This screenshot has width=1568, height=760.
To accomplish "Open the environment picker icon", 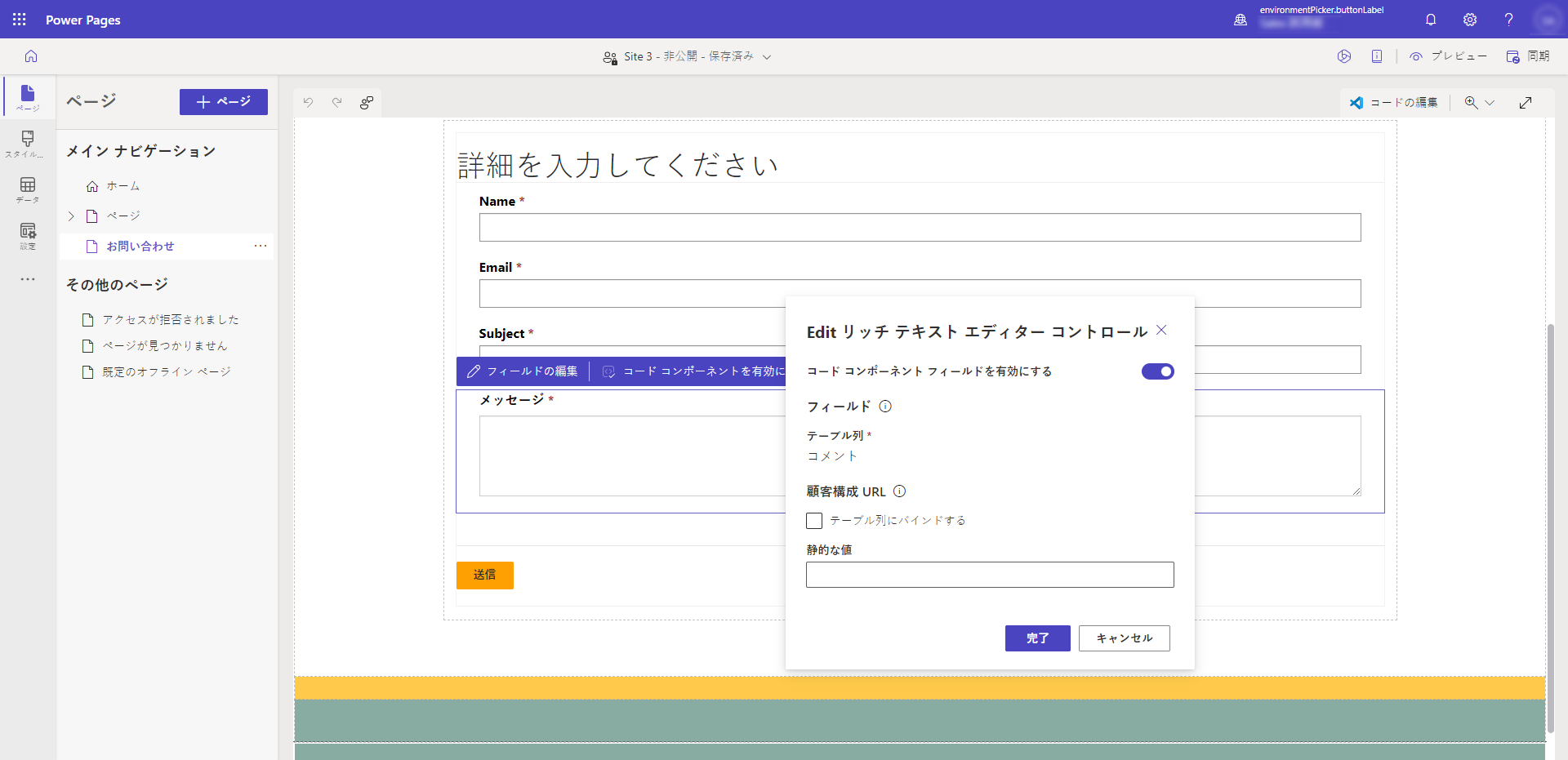I will click(x=1241, y=20).
